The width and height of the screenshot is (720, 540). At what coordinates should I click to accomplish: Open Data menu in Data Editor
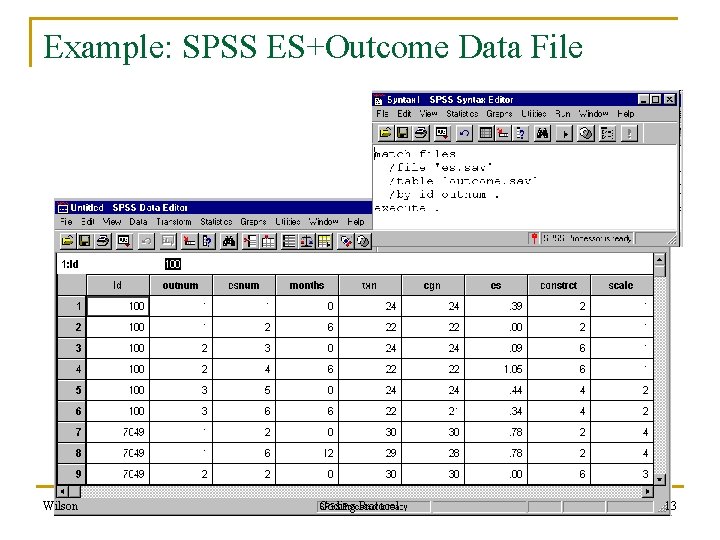(x=138, y=221)
